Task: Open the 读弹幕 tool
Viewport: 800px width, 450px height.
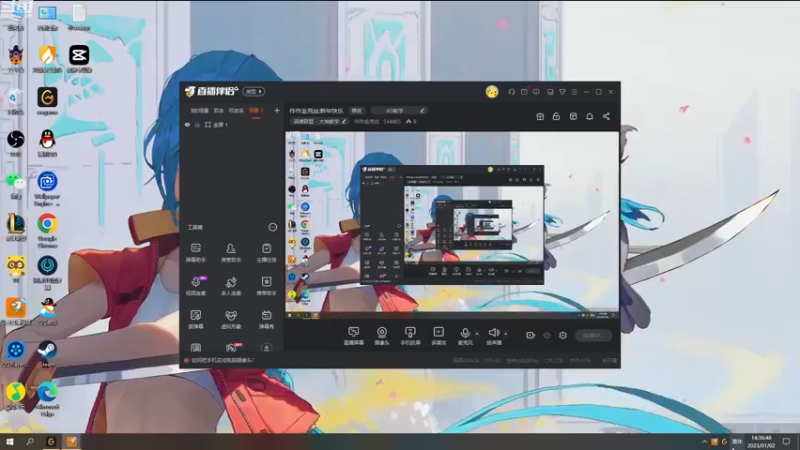Action: click(x=195, y=319)
